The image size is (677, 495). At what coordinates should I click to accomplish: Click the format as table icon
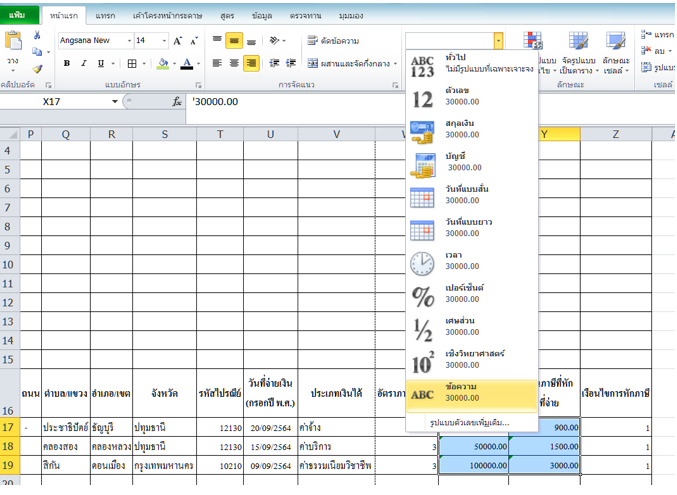click(x=578, y=41)
